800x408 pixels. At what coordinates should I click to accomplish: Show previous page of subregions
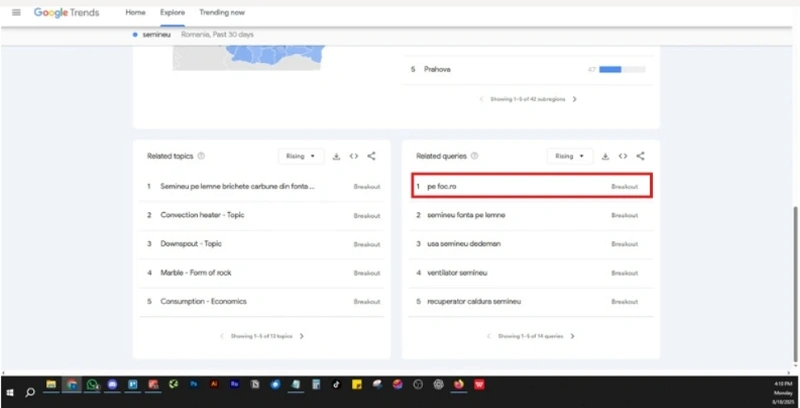pyautogui.click(x=482, y=99)
